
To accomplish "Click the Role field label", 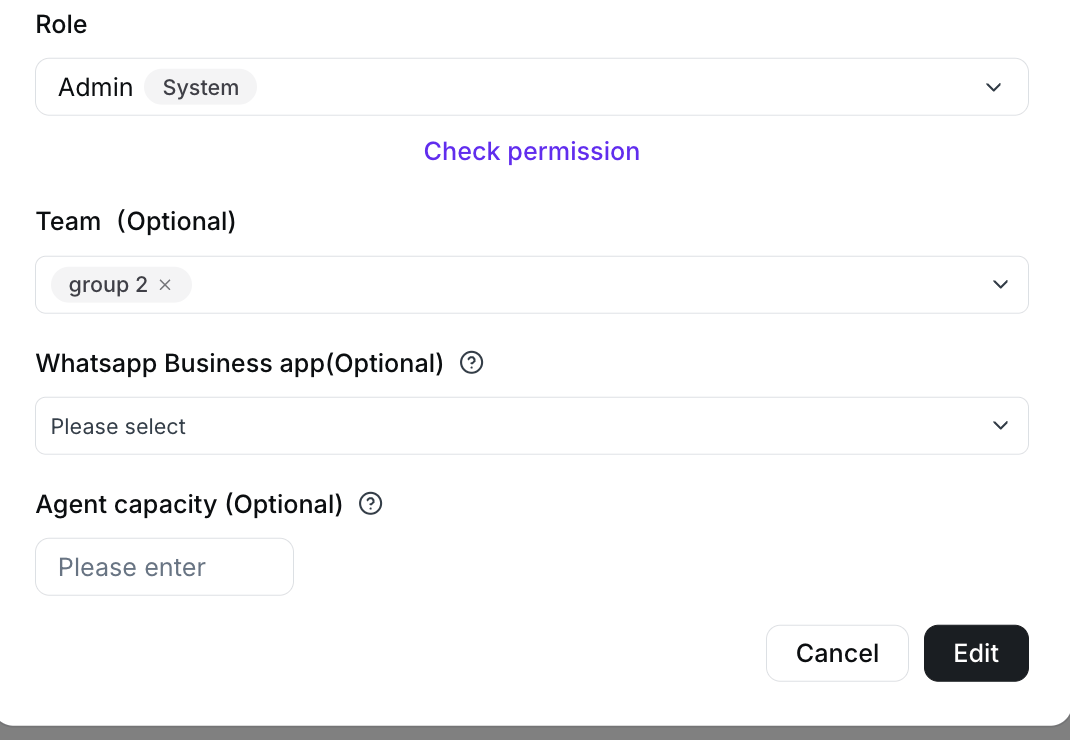I will point(61,25).
